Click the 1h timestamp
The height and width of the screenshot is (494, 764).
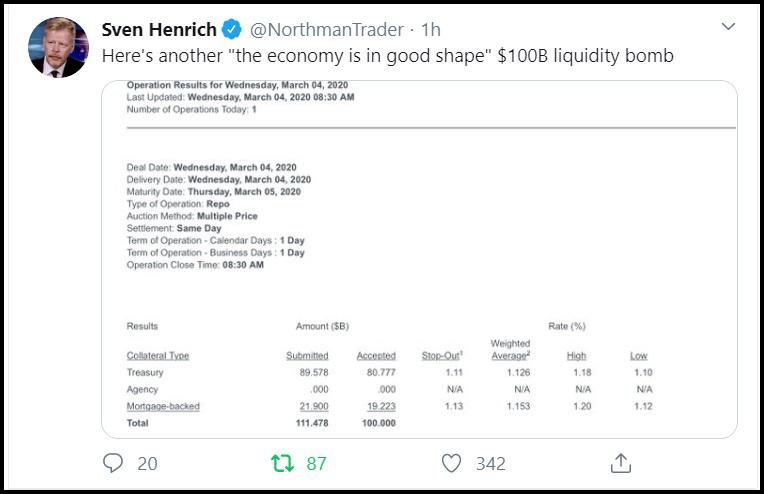pyautogui.click(x=431, y=30)
